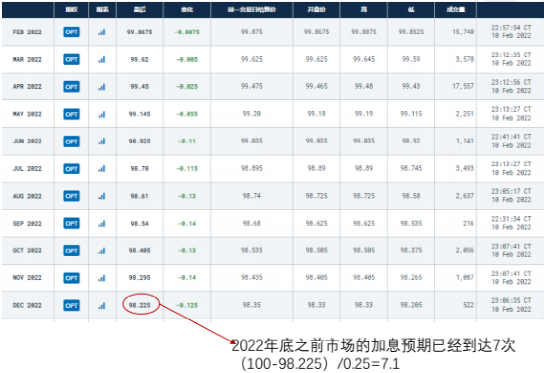Click the change value -0.125
The height and width of the screenshot is (373, 544).
pyautogui.click(x=187, y=305)
